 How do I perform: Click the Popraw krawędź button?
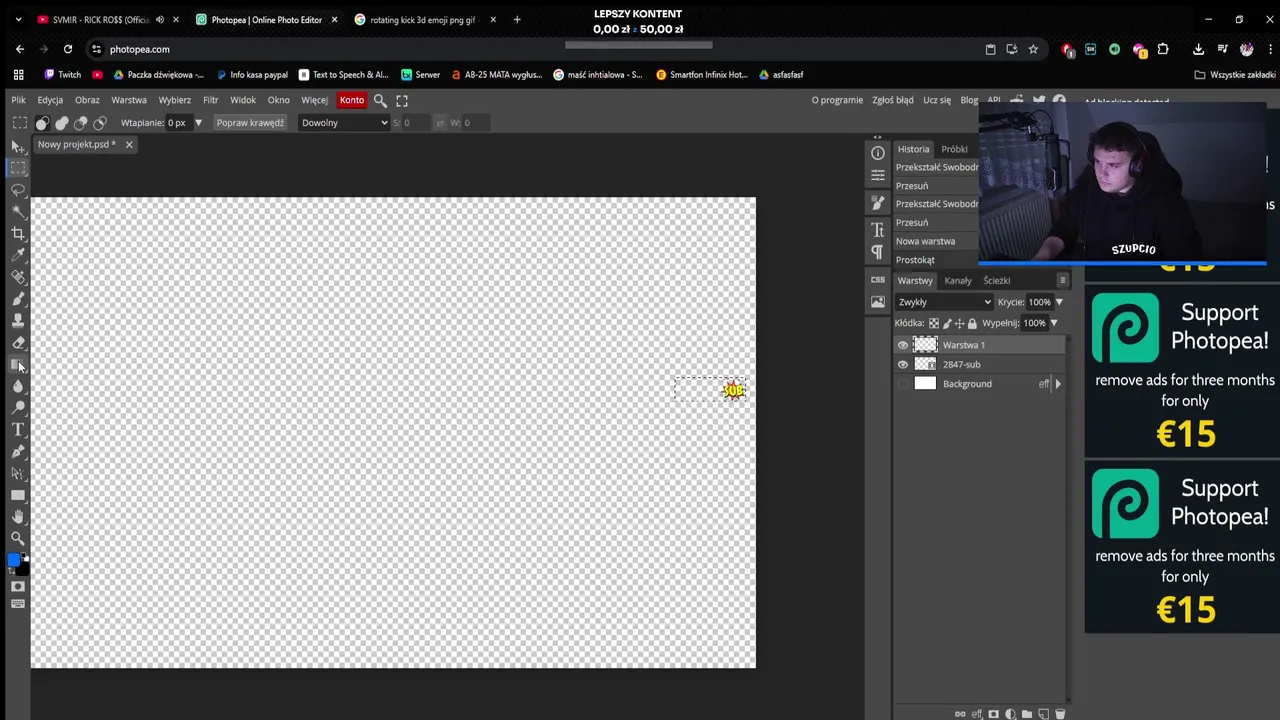coord(250,123)
